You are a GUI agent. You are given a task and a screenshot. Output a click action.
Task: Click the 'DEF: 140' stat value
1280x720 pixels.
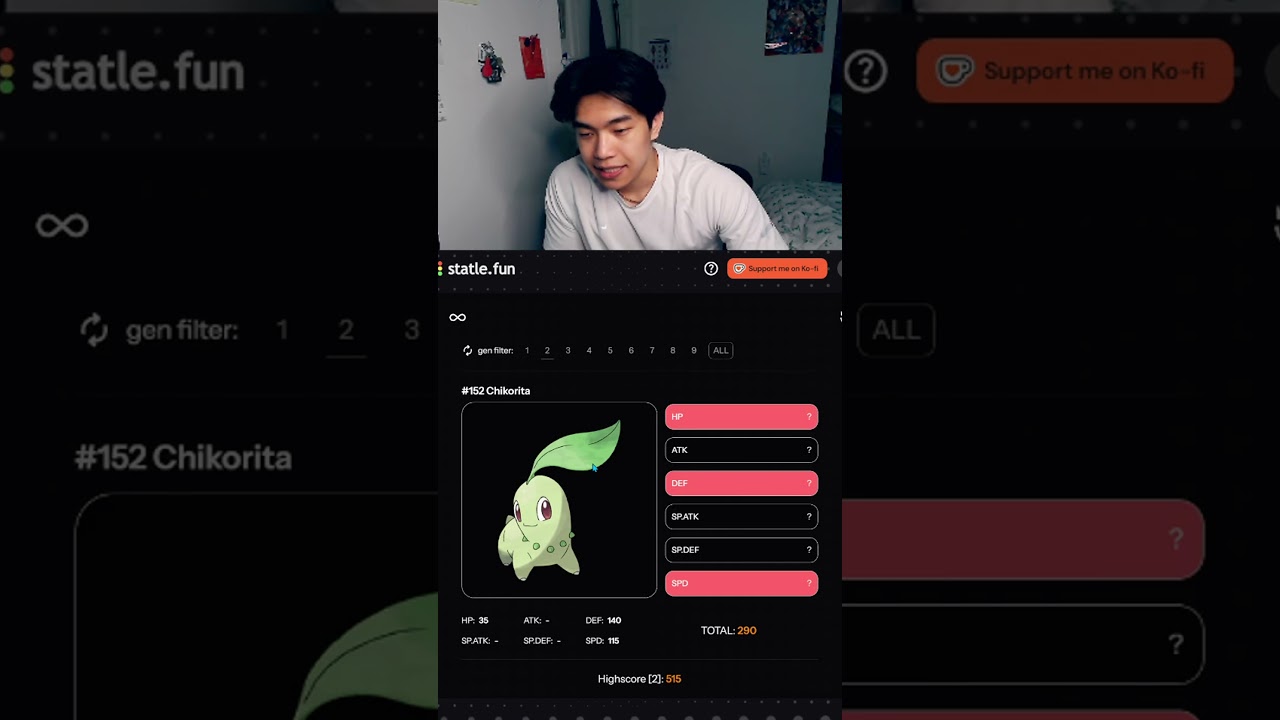pos(603,621)
